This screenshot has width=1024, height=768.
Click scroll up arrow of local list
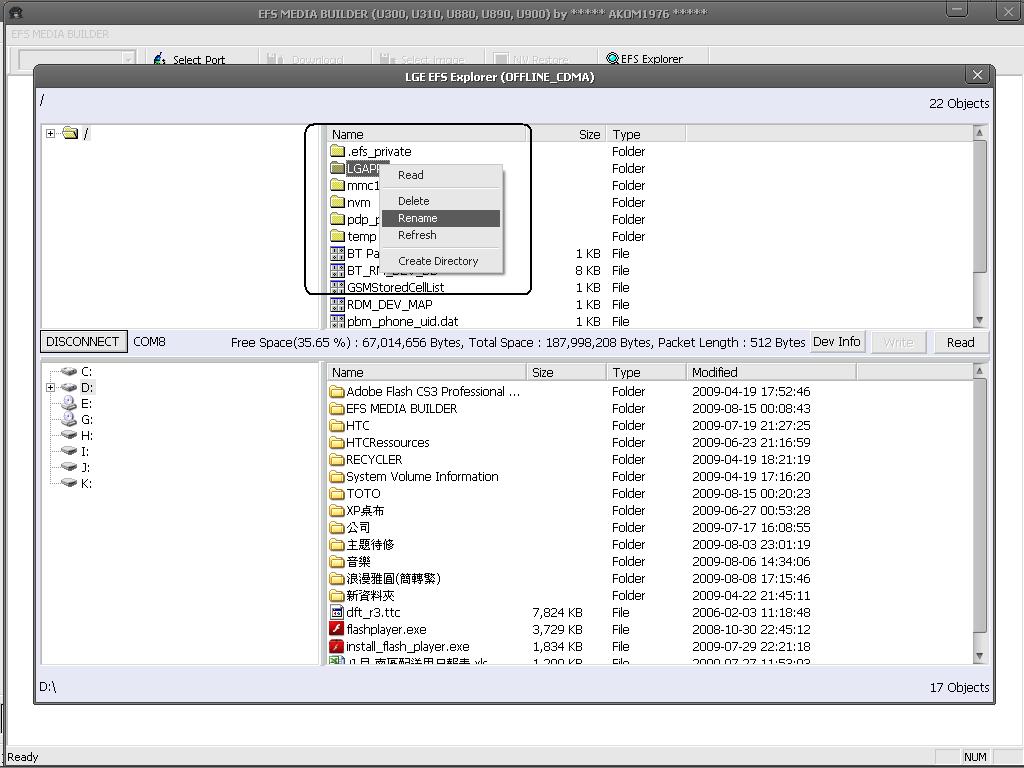click(x=979, y=371)
